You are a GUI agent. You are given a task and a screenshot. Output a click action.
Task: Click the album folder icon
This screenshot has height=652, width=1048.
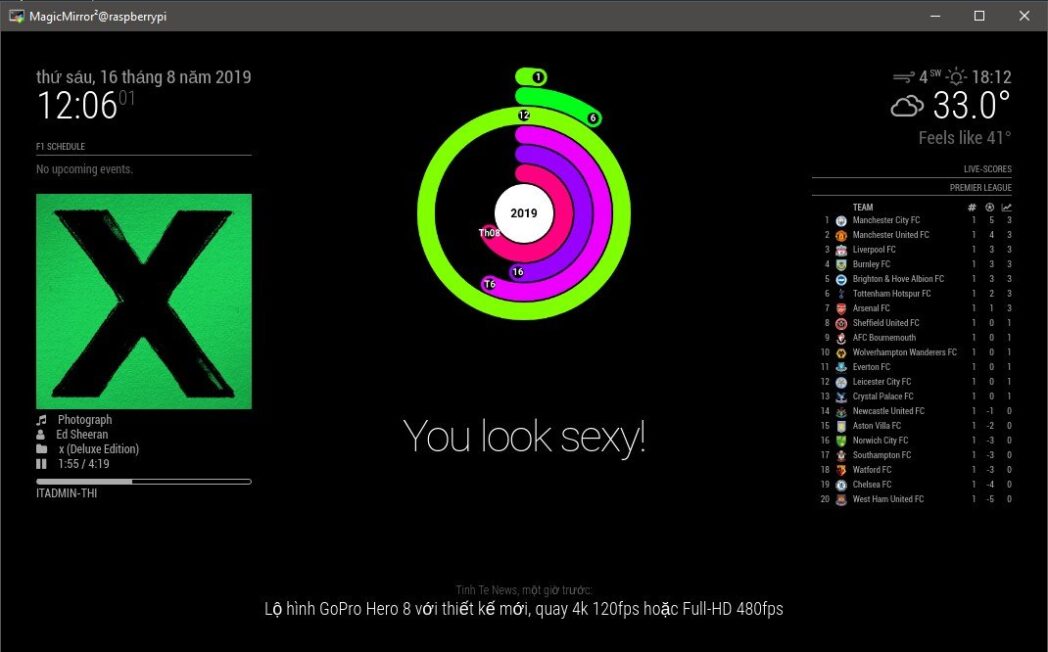tap(41, 450)
